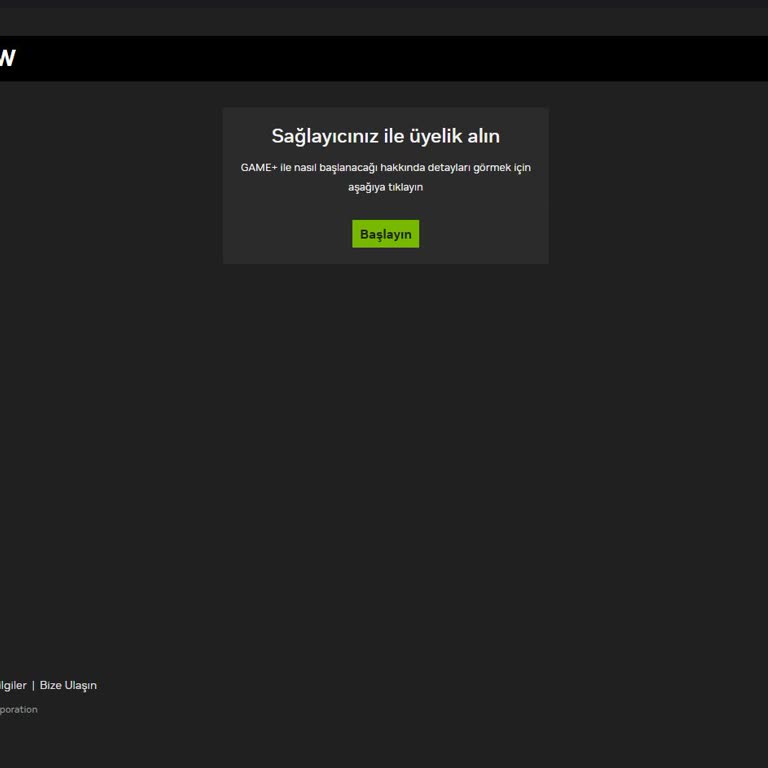Viewport: 768px width, 768px height.
Task: Open the Bize Ulaşın footer link
Action: 68,685
